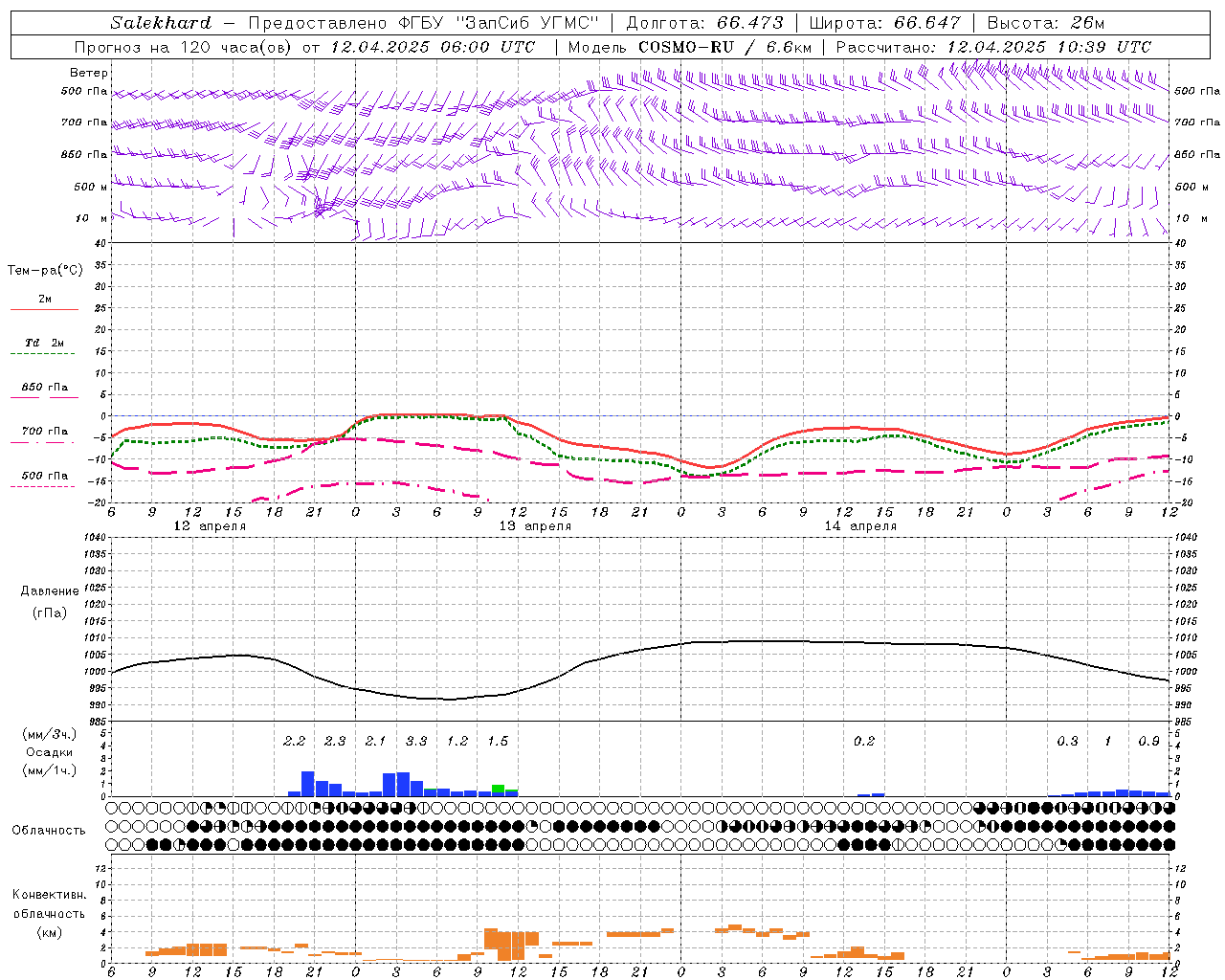The image size is (1225, 980).
Task: Click the Облачность cloud cover label
Action: tap(49, 831)
